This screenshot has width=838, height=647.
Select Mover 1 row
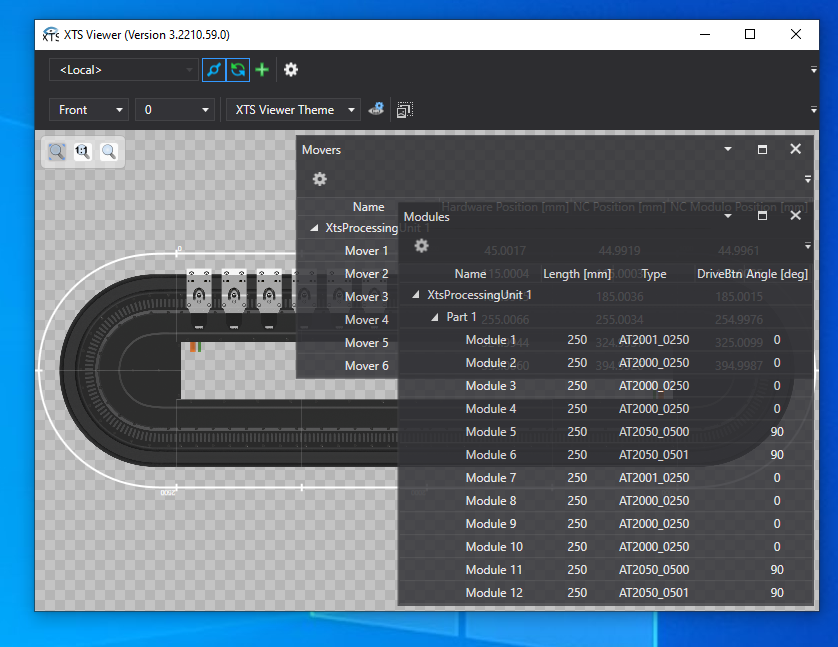[347, 251]
